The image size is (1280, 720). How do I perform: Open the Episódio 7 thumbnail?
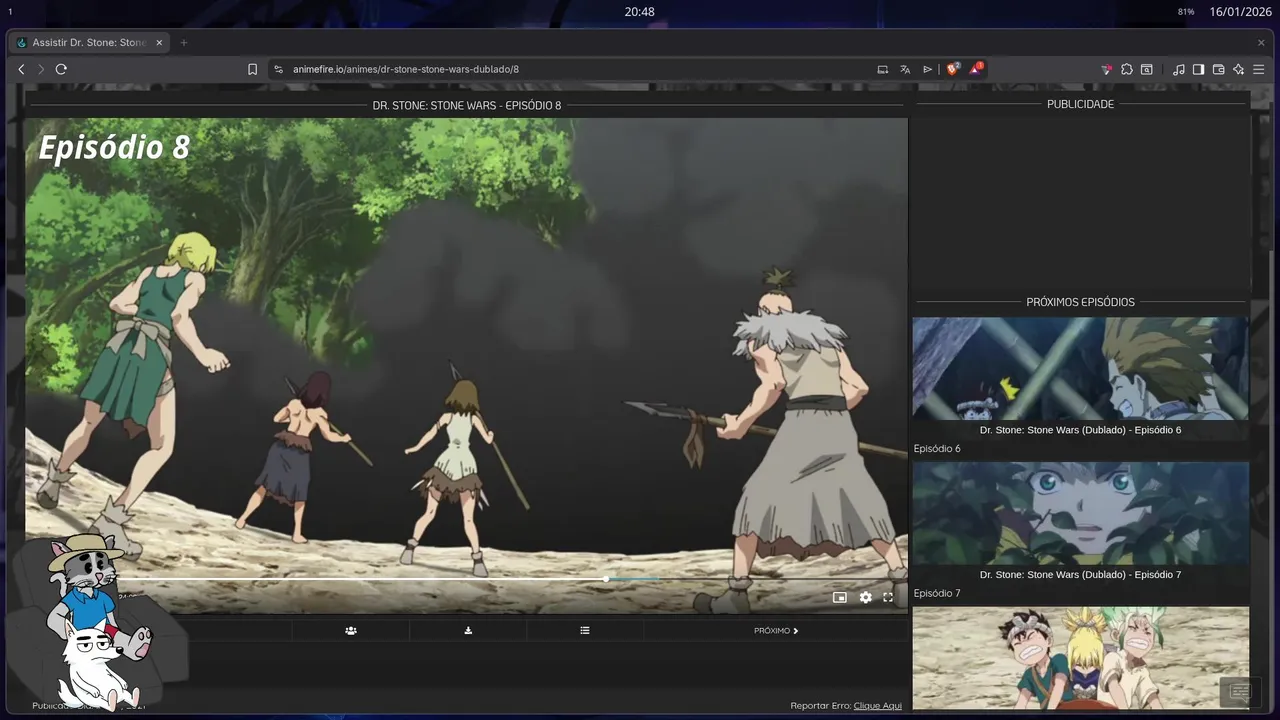pos(1080,513)
